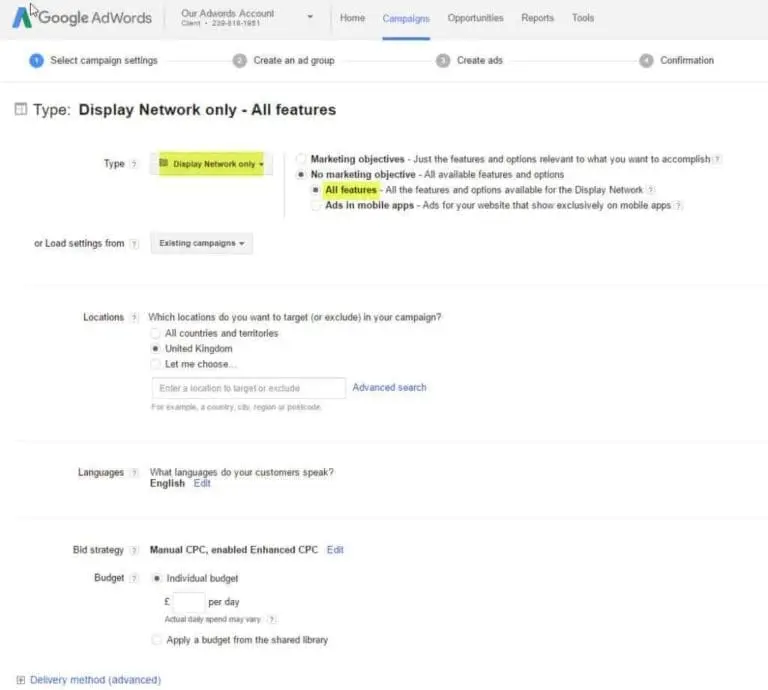Click help icon next to Load settings from
The width and height of the screenshot is (768, 690).
click(134, 244)
